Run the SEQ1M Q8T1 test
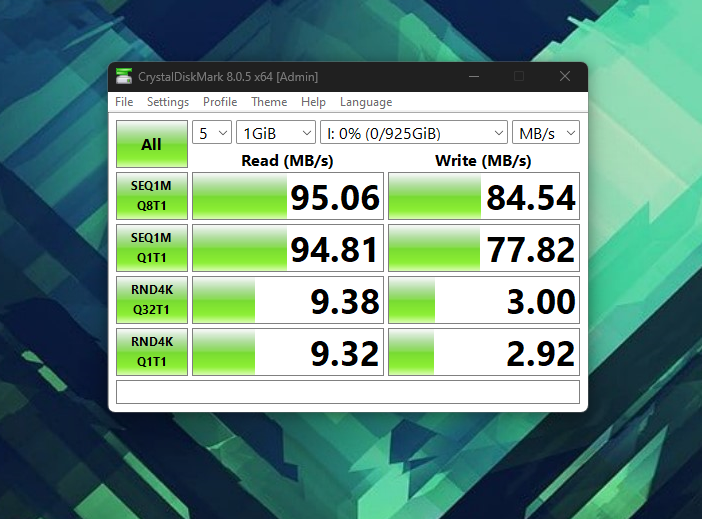 pos(152,196)
